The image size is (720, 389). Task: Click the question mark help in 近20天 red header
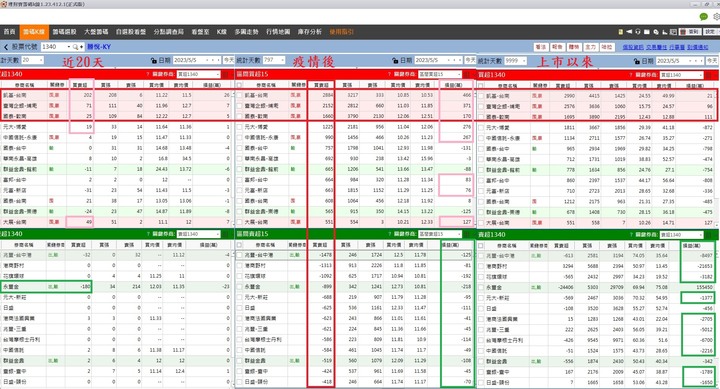(148, 74)
